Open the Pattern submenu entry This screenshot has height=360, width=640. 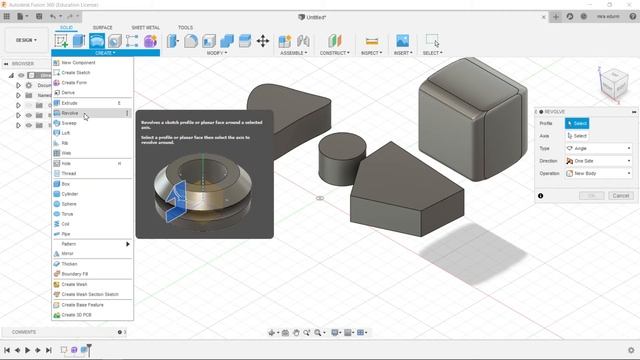(x=92, y=244)
